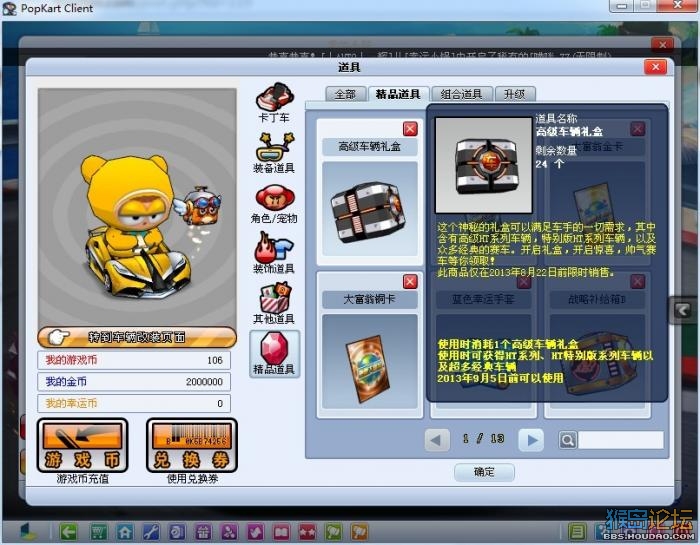Open the 装饰道具 decoration items category

[274, 253]
